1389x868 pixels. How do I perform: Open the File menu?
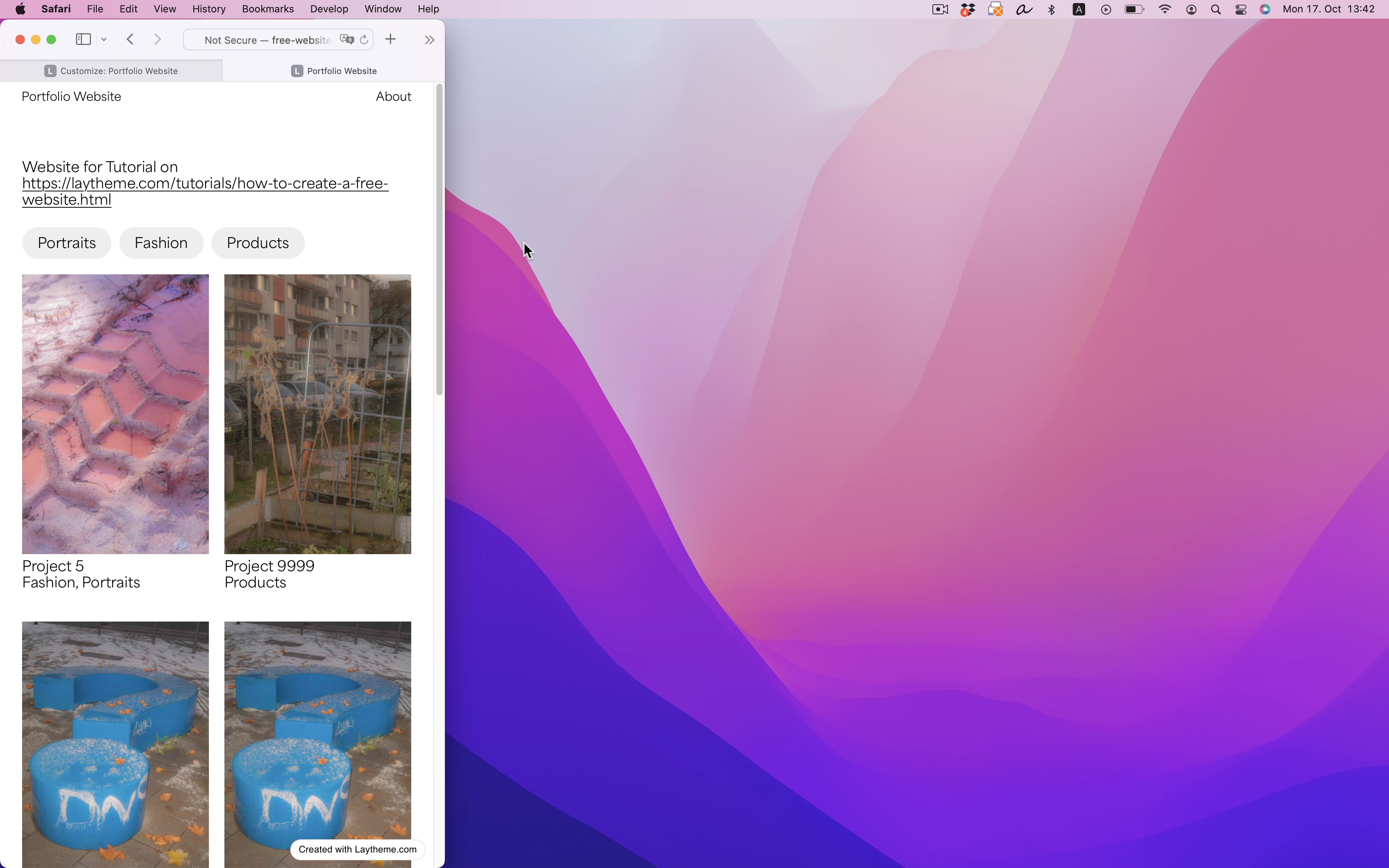tap(95, 9)
